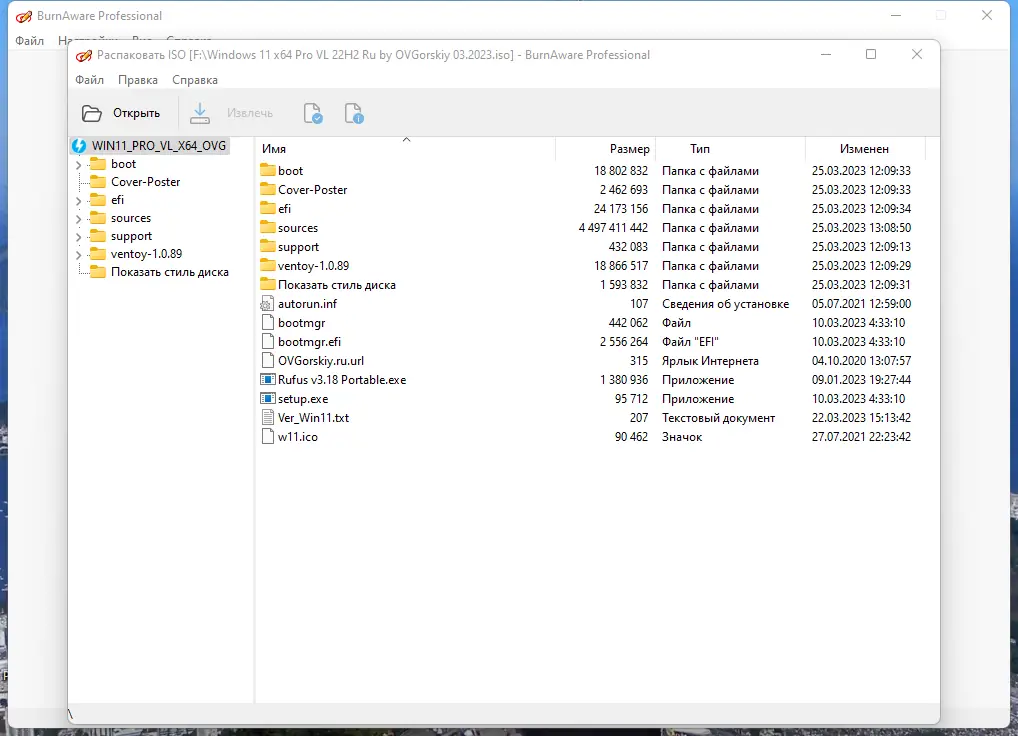Sort by the Изменен column header
The height and width of the screenshot is (736, 1018).
tap(865, 149)
